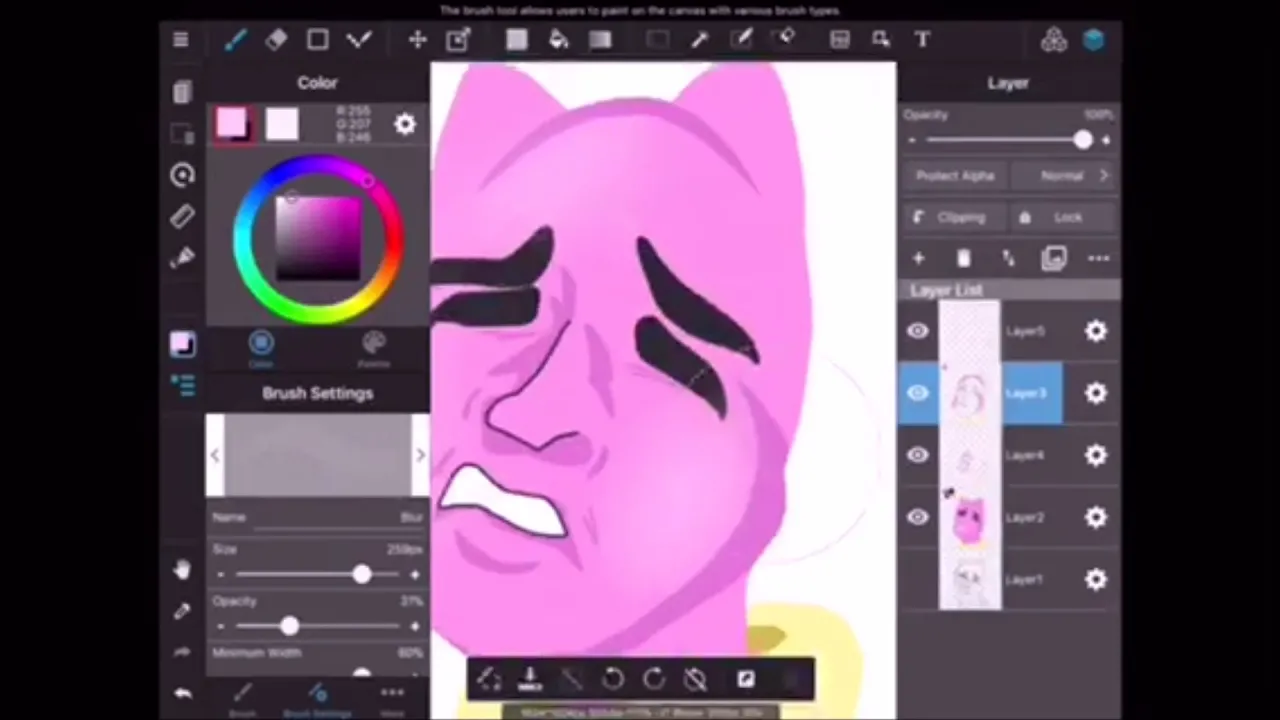The height and width of the screenshot is (720, 1280).
Task: Click the rotate-left arrow in canvas bar
Action: click(x=612, y=679)
